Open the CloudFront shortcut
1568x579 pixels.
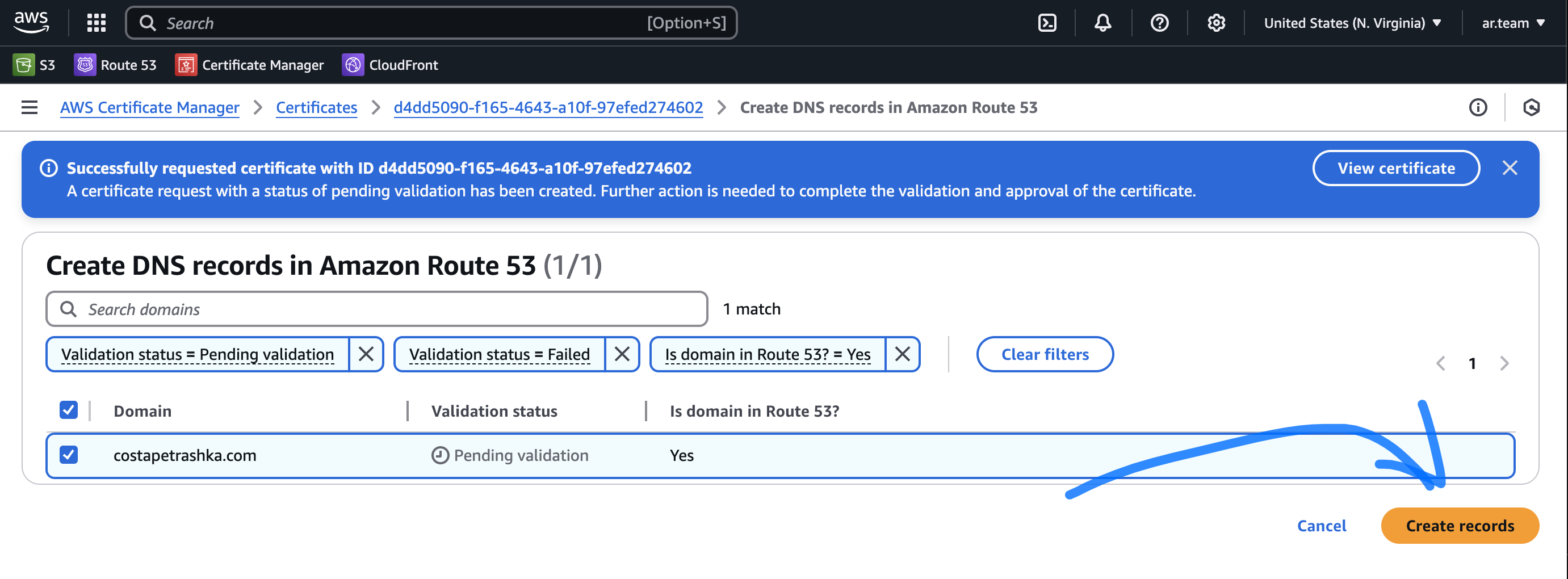tap(390, 65)
